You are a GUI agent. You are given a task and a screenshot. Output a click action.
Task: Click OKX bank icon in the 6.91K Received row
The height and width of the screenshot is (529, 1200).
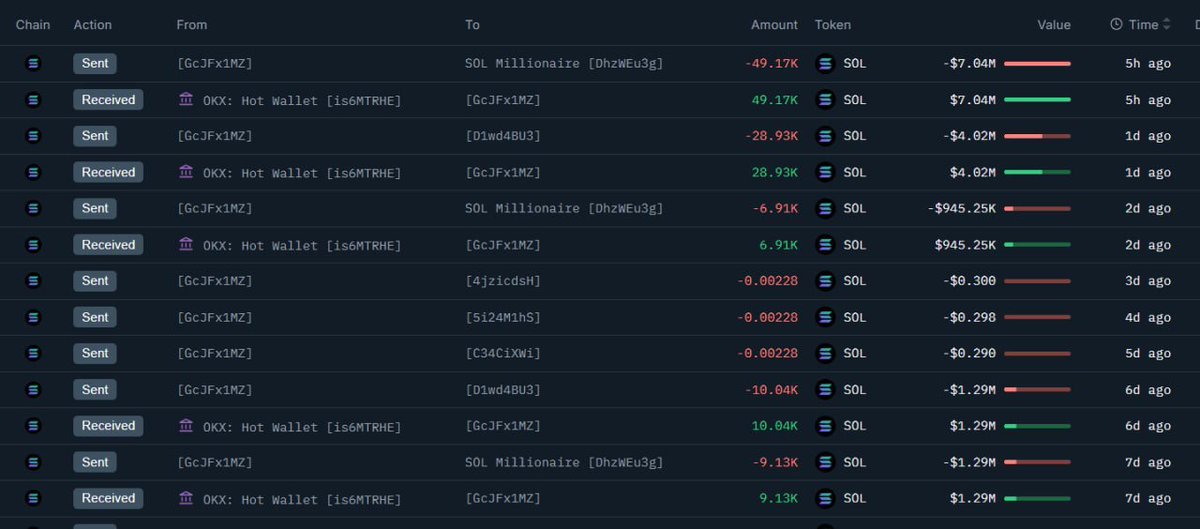(186, 244)
